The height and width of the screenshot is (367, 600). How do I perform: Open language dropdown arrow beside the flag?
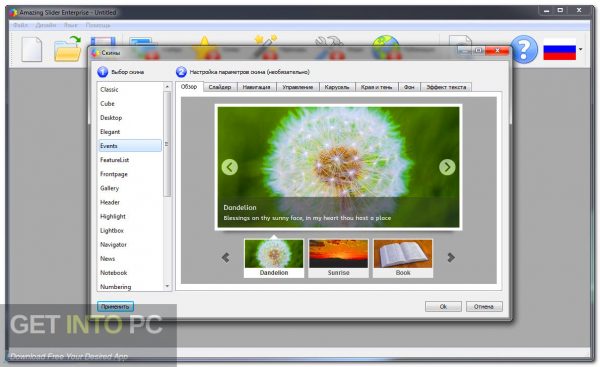(580, 49)
